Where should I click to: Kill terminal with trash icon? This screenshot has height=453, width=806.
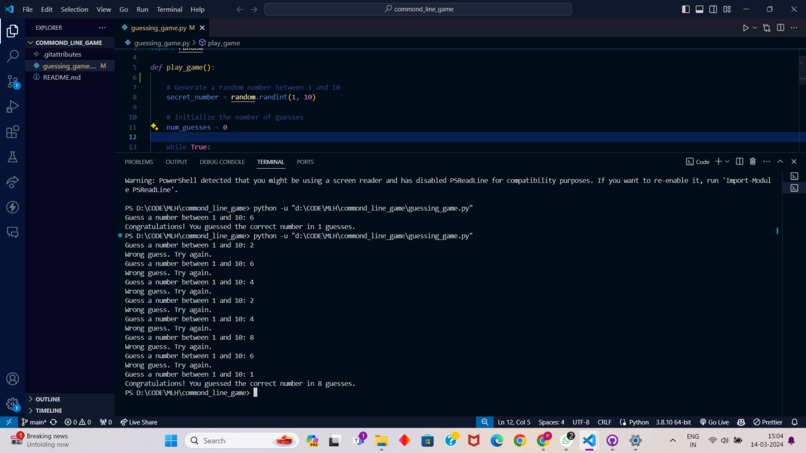(753, 161)
